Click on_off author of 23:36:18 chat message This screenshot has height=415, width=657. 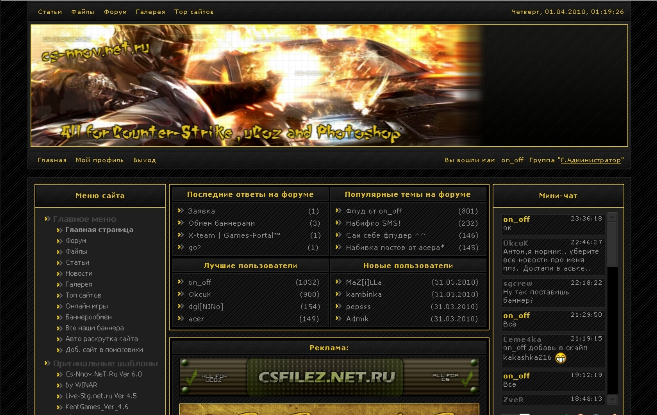pyautogui.click(x=517, y=219)
